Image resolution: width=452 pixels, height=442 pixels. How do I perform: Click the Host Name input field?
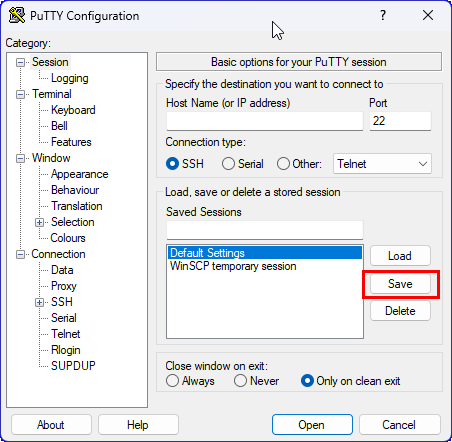tap(265, 121)
